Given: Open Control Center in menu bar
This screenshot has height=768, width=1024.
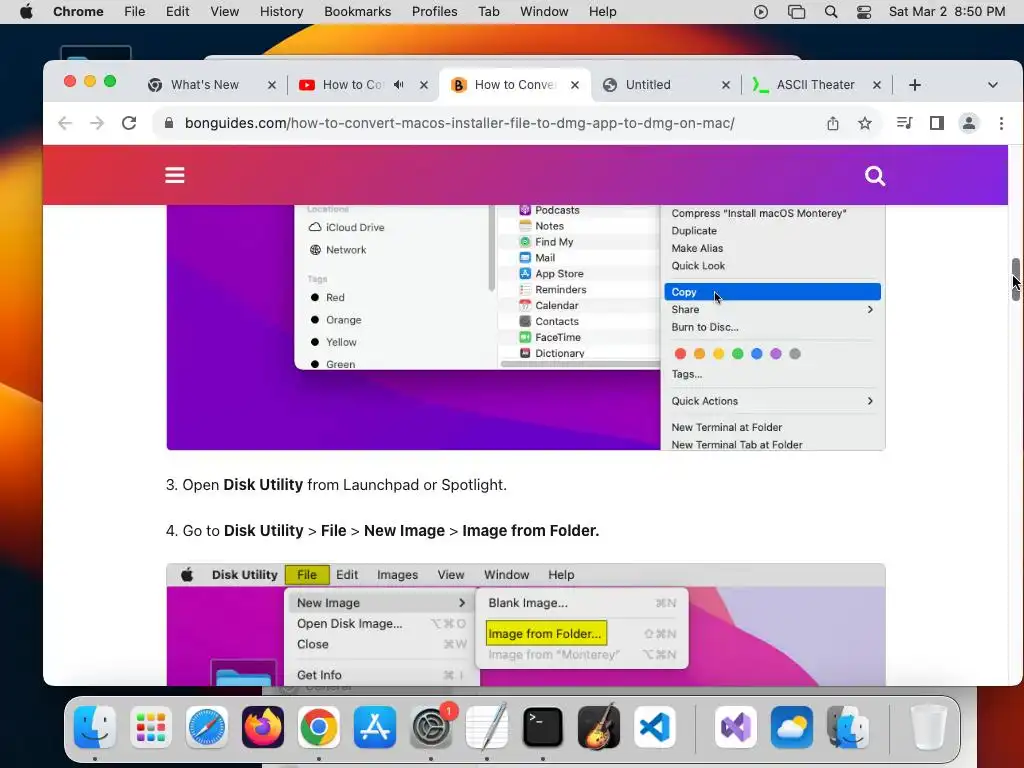Looking at the screenshot, I should [x=864, y=12].
